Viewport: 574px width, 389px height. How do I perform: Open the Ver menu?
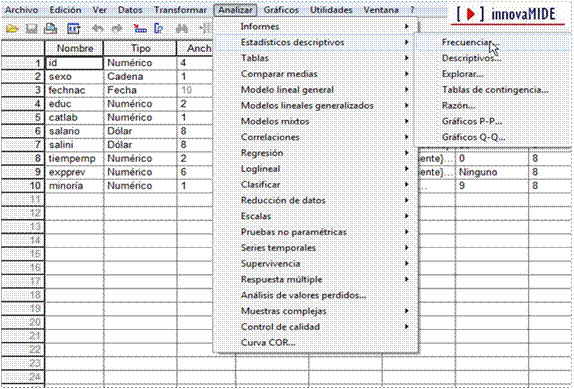100,10
